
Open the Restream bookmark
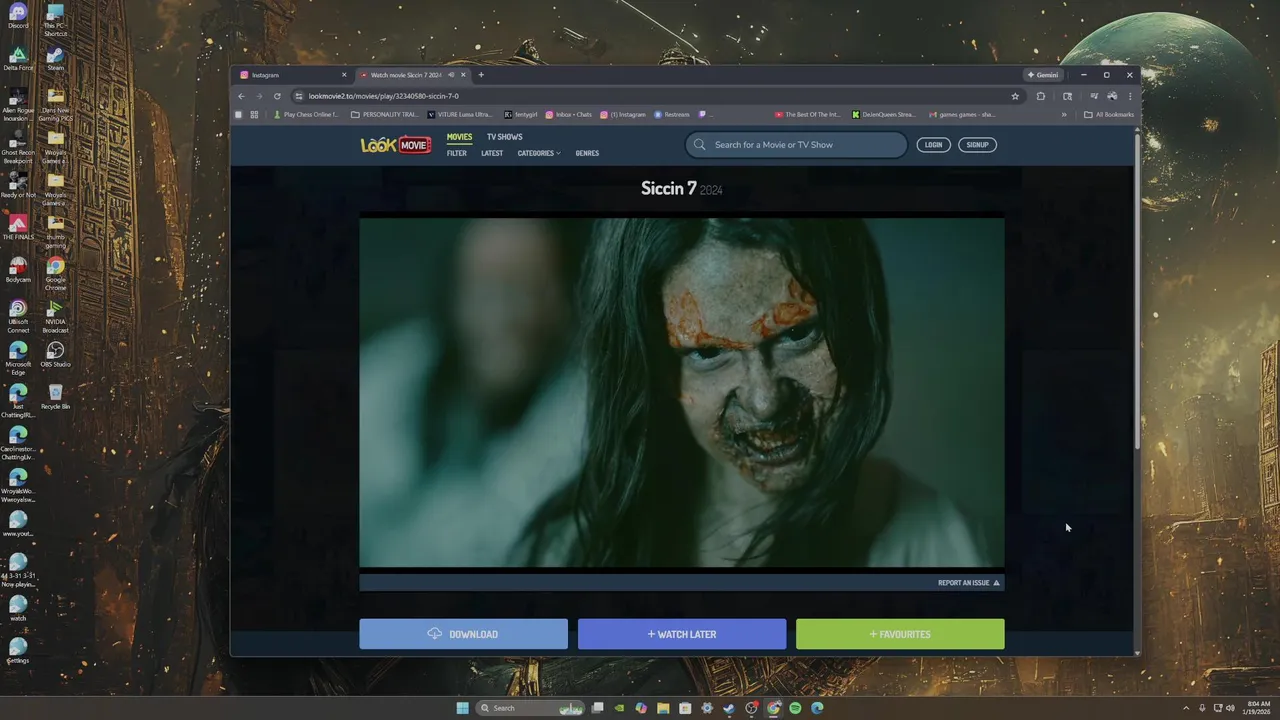pos(672,115)
